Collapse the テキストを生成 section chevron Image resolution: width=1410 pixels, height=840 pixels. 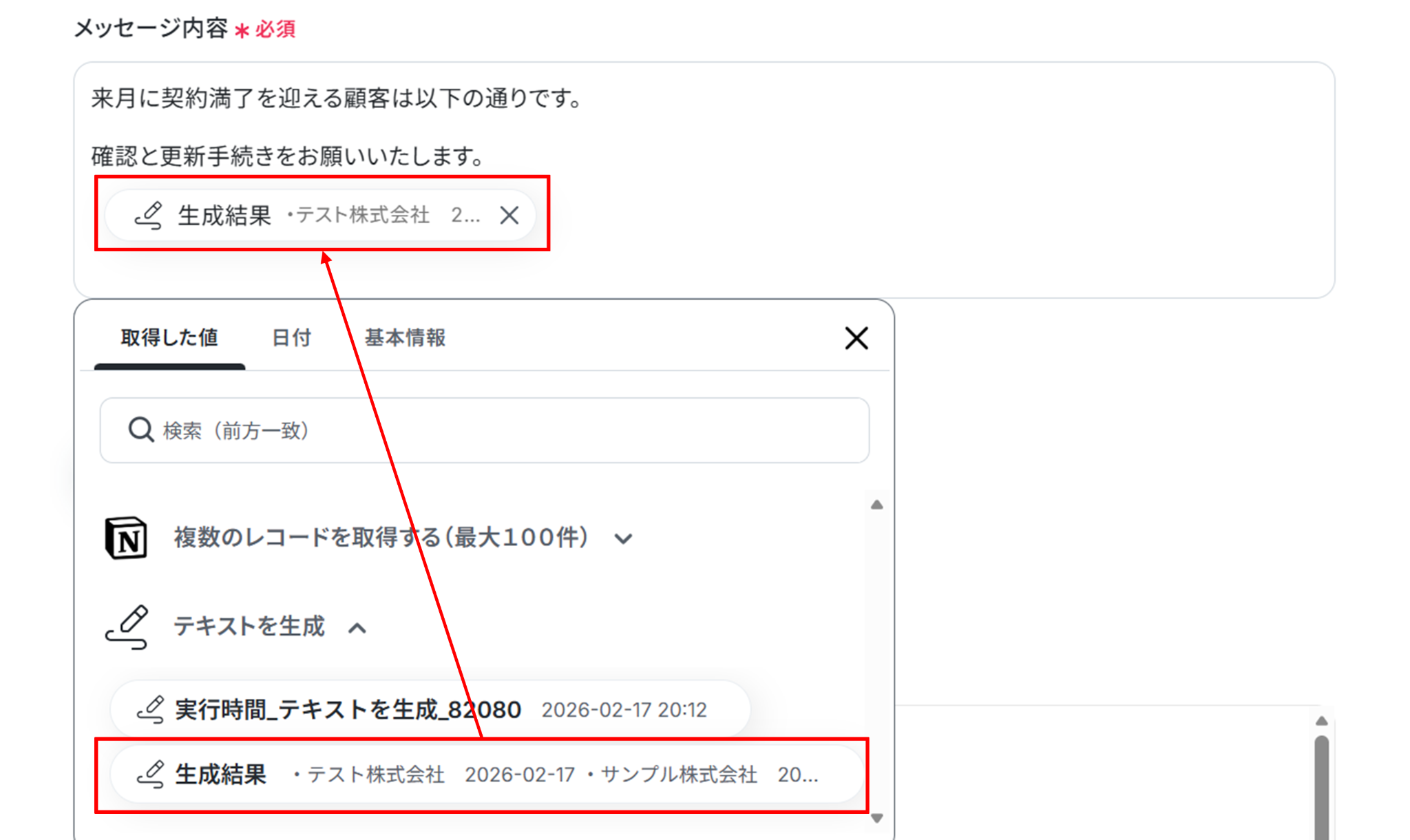point(357,628)
